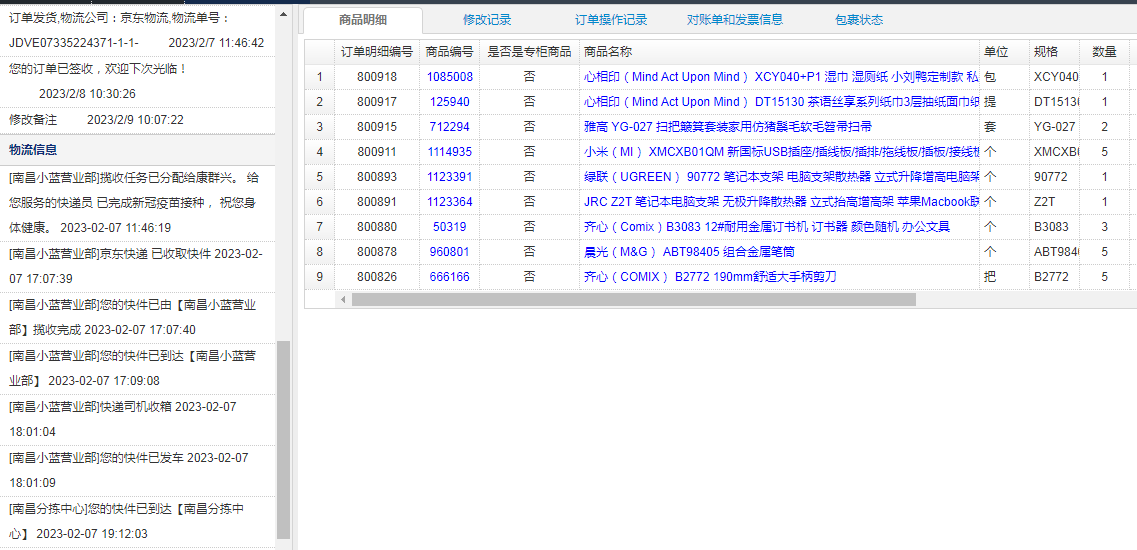Image resolution: width=1137 pixels, height=550 pixels.
Task: Click tracking number JDVE07335224371-1-1-
Action: [x=74, y=43]
